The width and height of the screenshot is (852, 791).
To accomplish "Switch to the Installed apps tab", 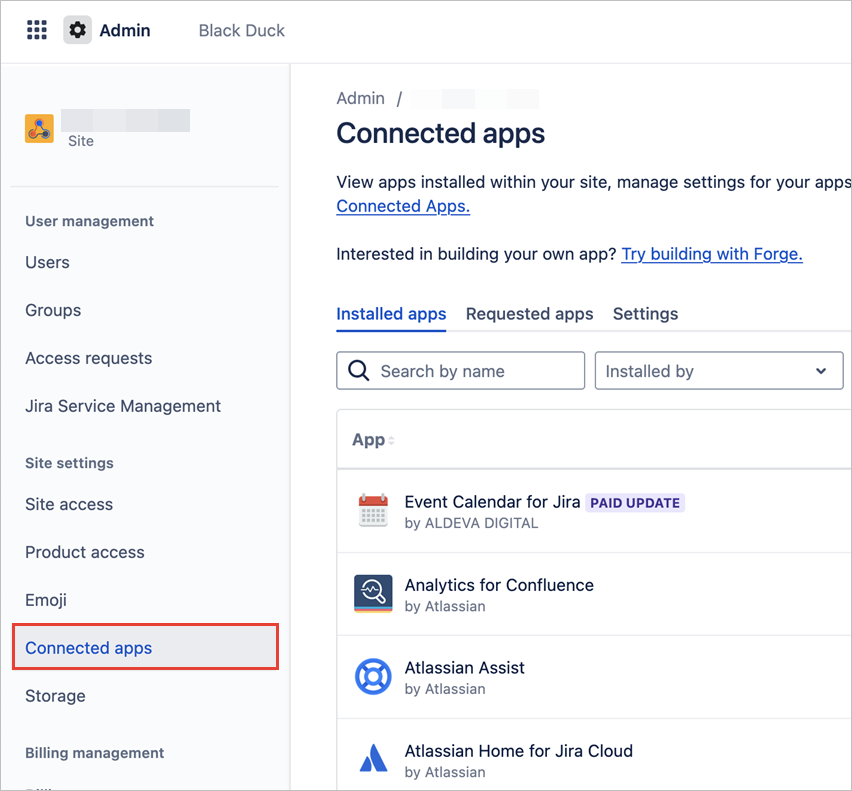I will pyautogui.click(x=391, y=314).
